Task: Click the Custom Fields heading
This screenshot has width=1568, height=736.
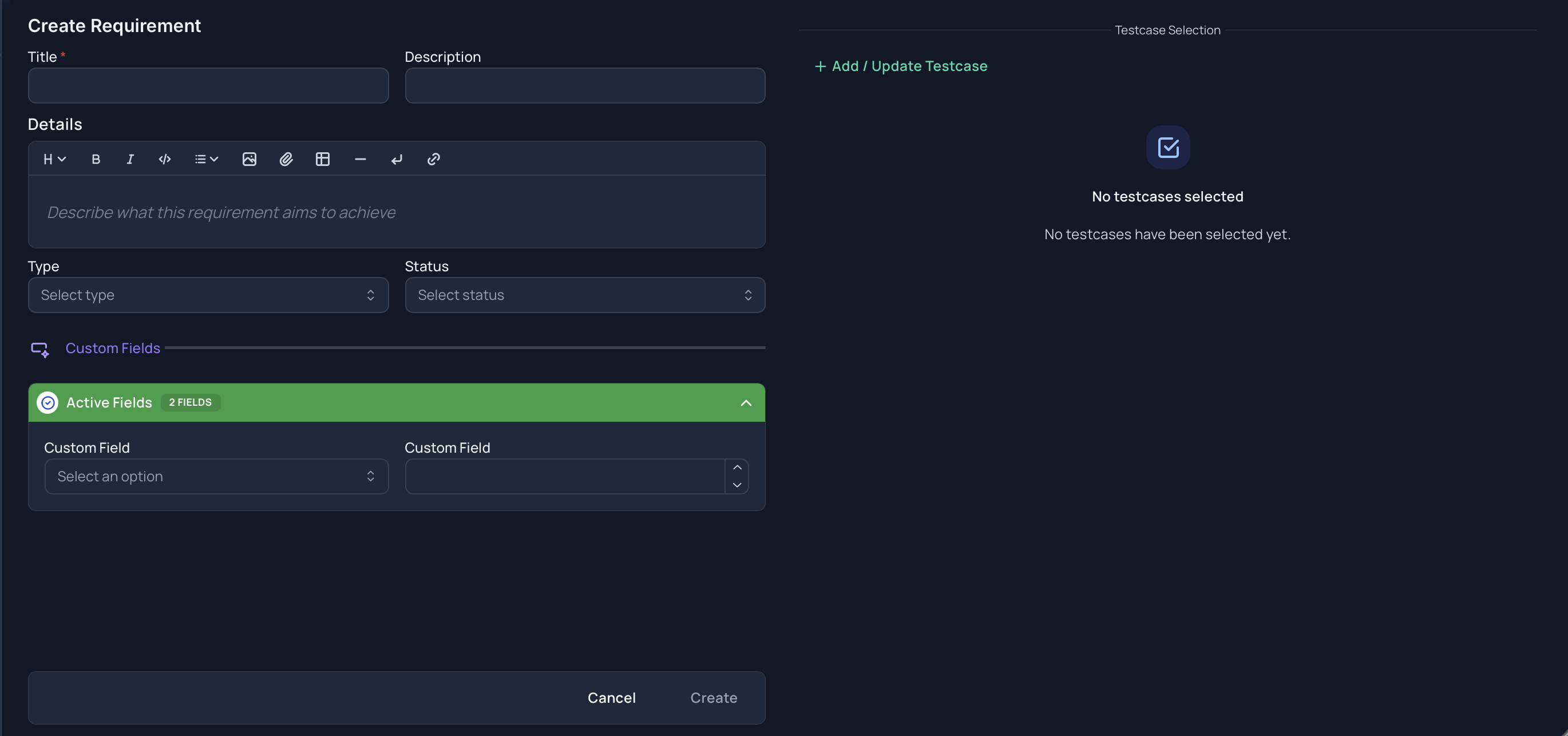Action: point(113,348)
